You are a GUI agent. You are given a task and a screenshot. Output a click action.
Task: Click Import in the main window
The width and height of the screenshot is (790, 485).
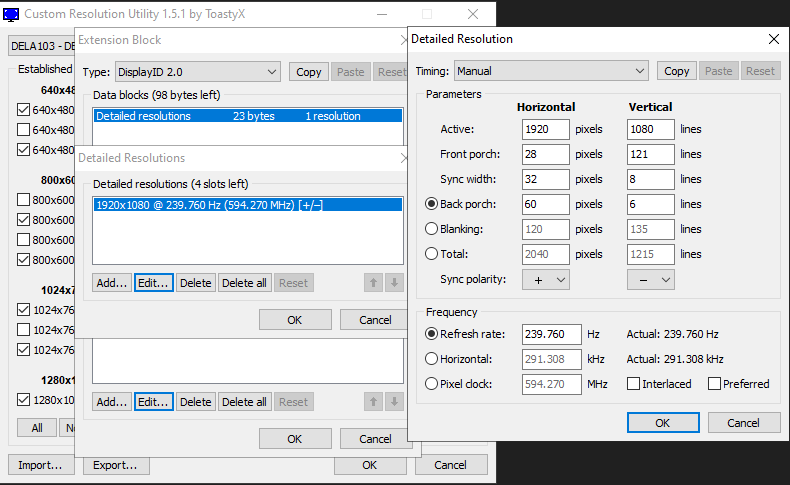[x=40, y=465]
